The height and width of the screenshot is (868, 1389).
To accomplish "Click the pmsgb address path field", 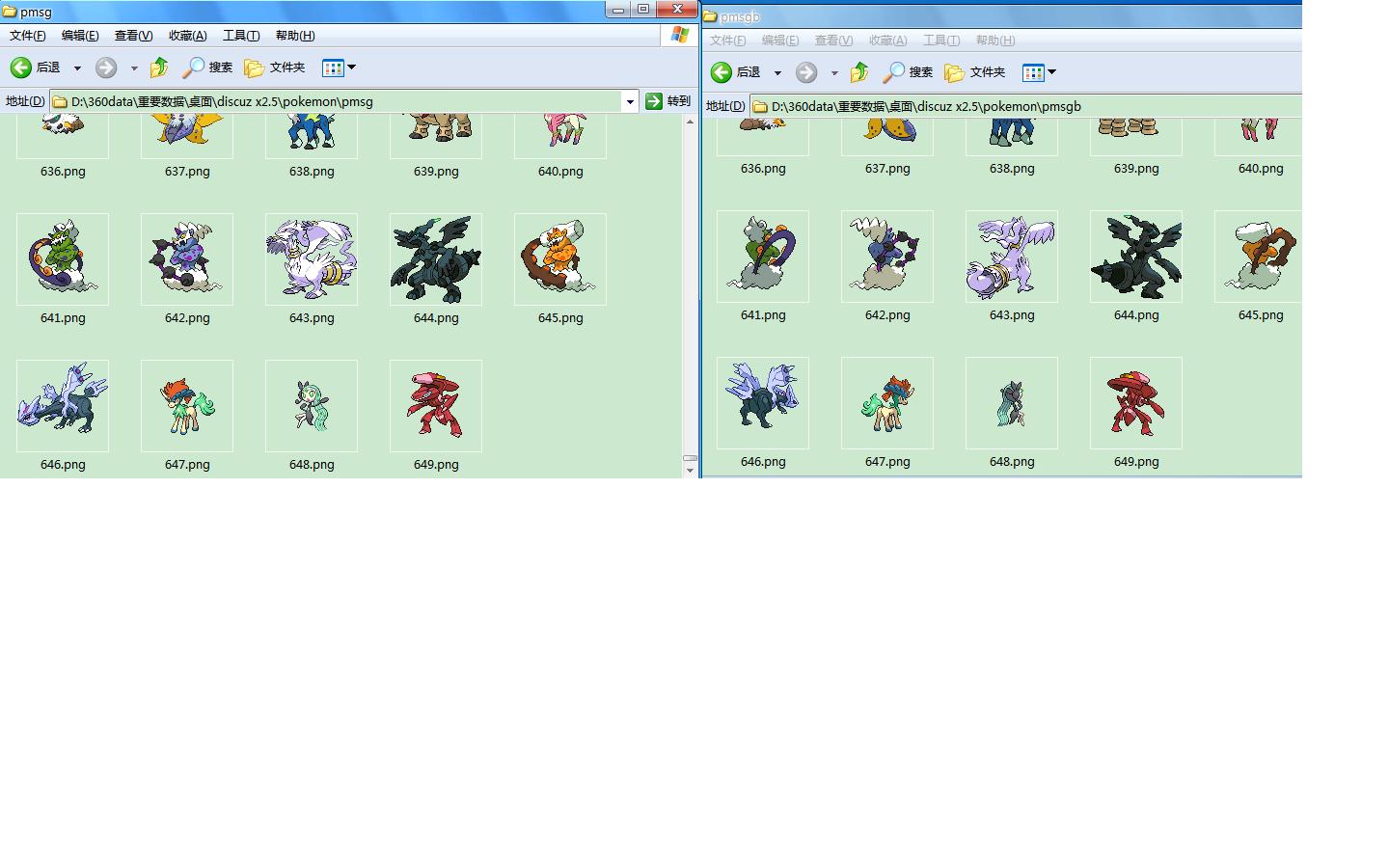I will (x=1026, y=106).
